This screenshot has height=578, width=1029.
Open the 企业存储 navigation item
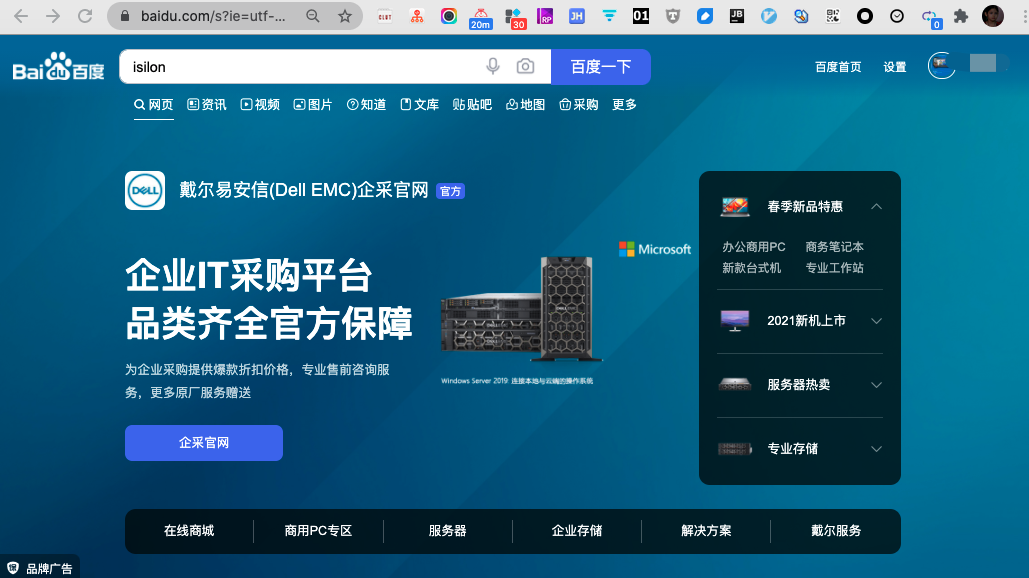click(x=576, y=531)
